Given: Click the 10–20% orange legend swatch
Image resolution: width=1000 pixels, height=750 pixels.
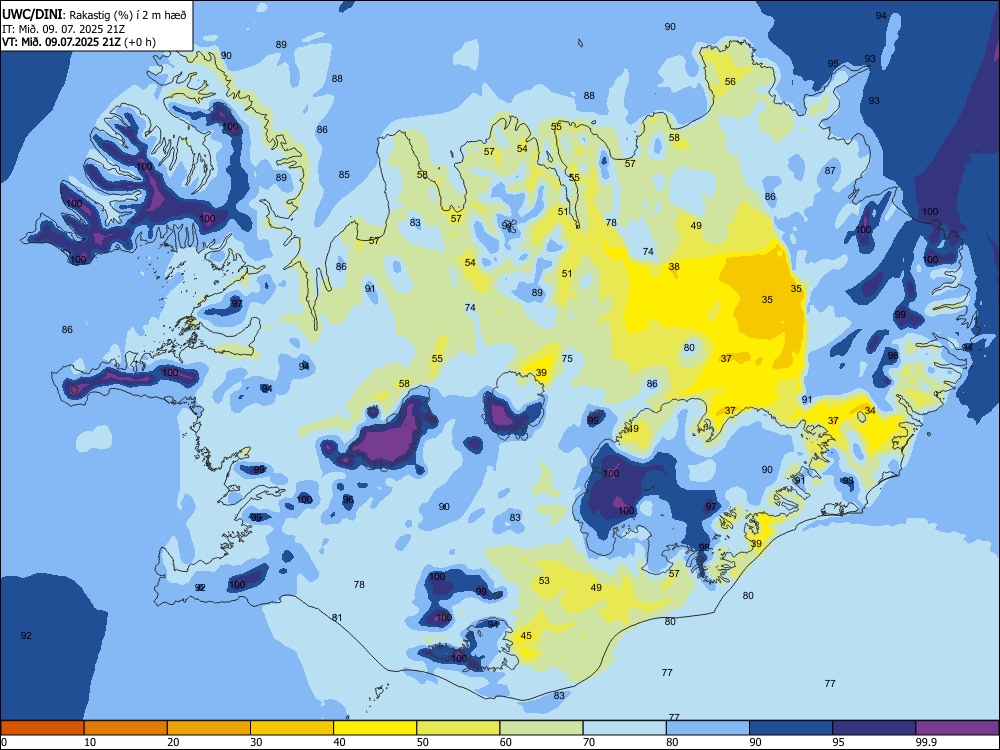Looking at the screenshot, I should (126, 728).
